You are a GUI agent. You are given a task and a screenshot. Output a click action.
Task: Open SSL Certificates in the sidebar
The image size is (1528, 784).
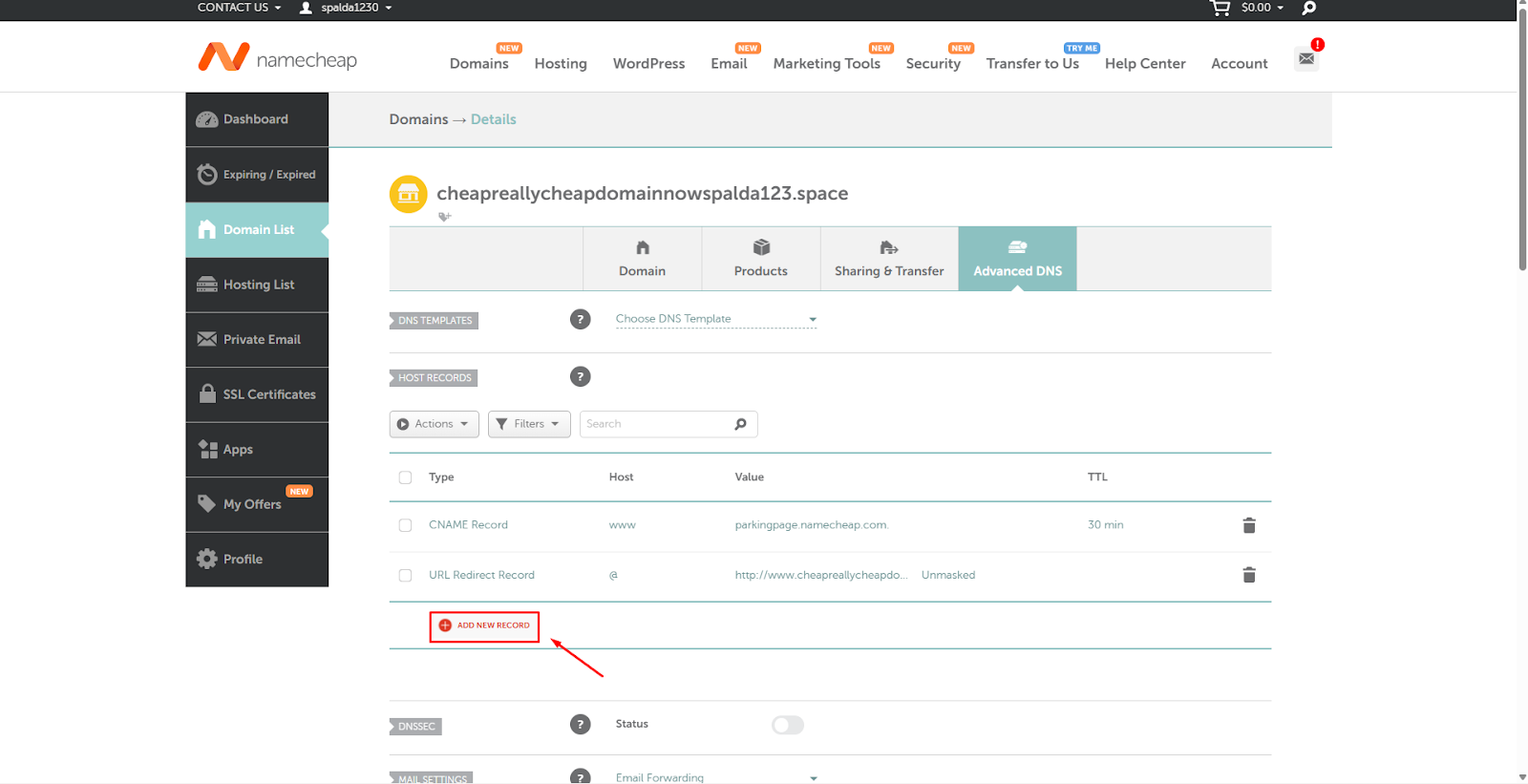[257, 394]
